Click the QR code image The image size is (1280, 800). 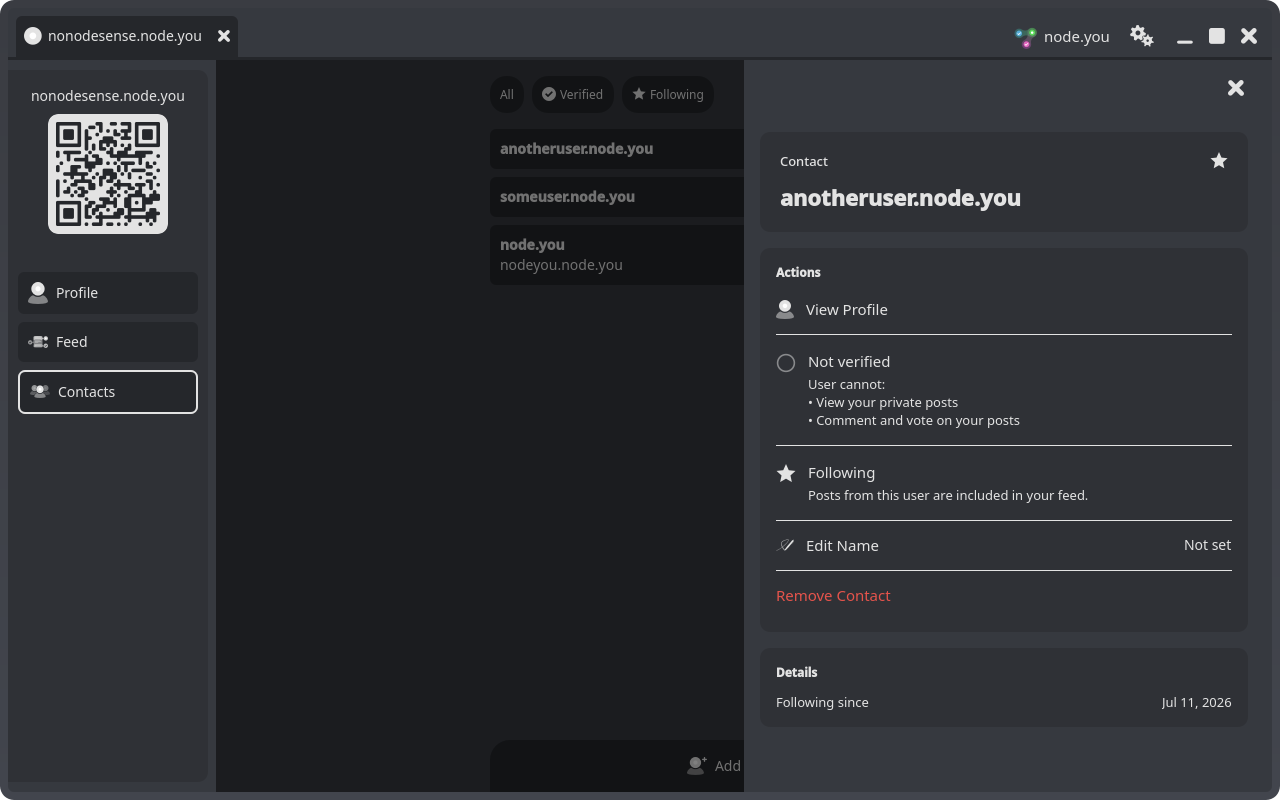[108, 174]
